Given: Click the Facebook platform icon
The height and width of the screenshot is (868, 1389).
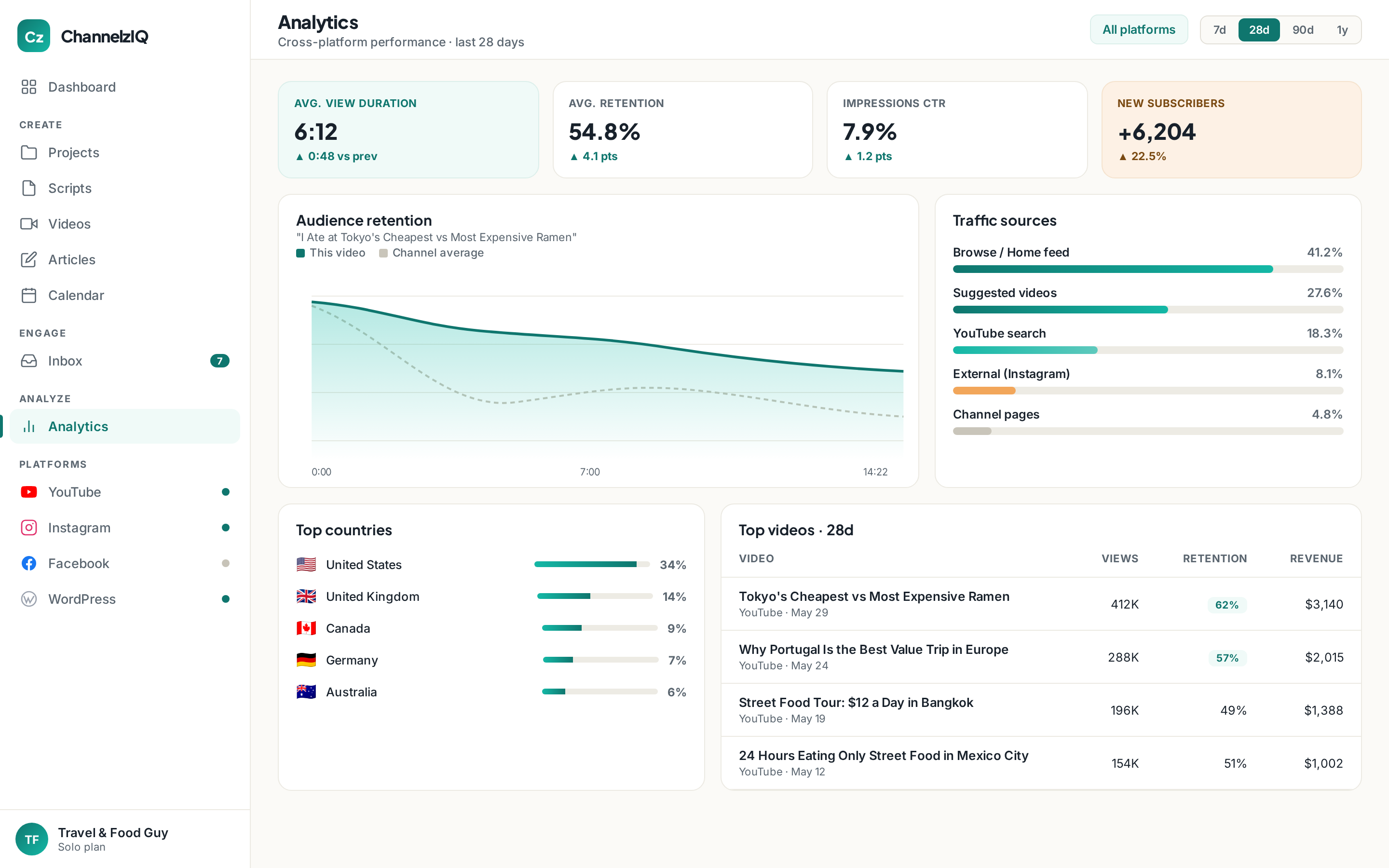Looking at the screenshot, I should coord(29,563).
